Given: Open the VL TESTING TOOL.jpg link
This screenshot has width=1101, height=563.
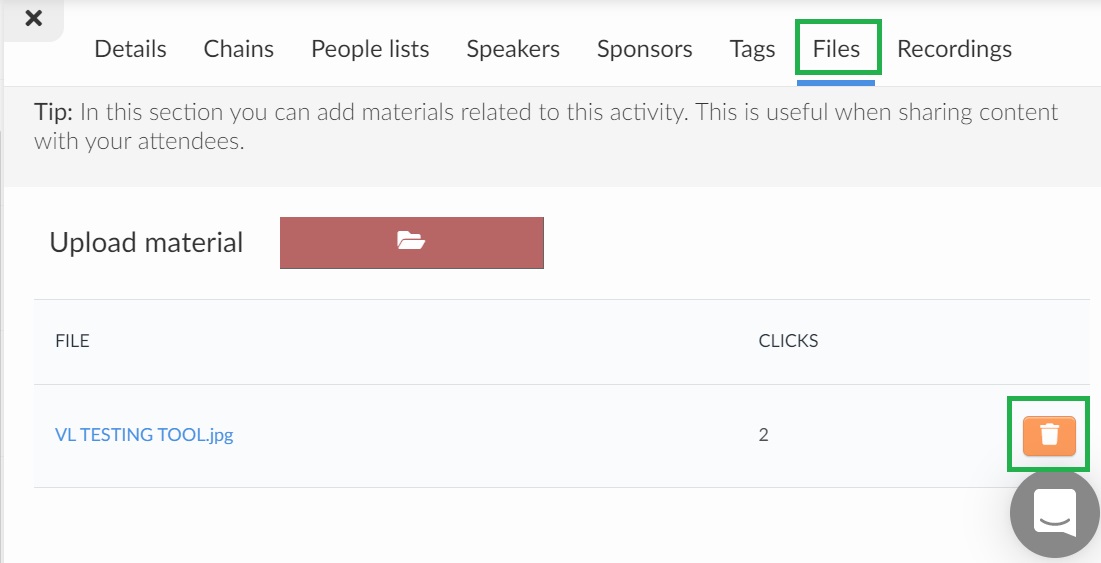Looking at the screenshot, I should [x=144, y=435].
